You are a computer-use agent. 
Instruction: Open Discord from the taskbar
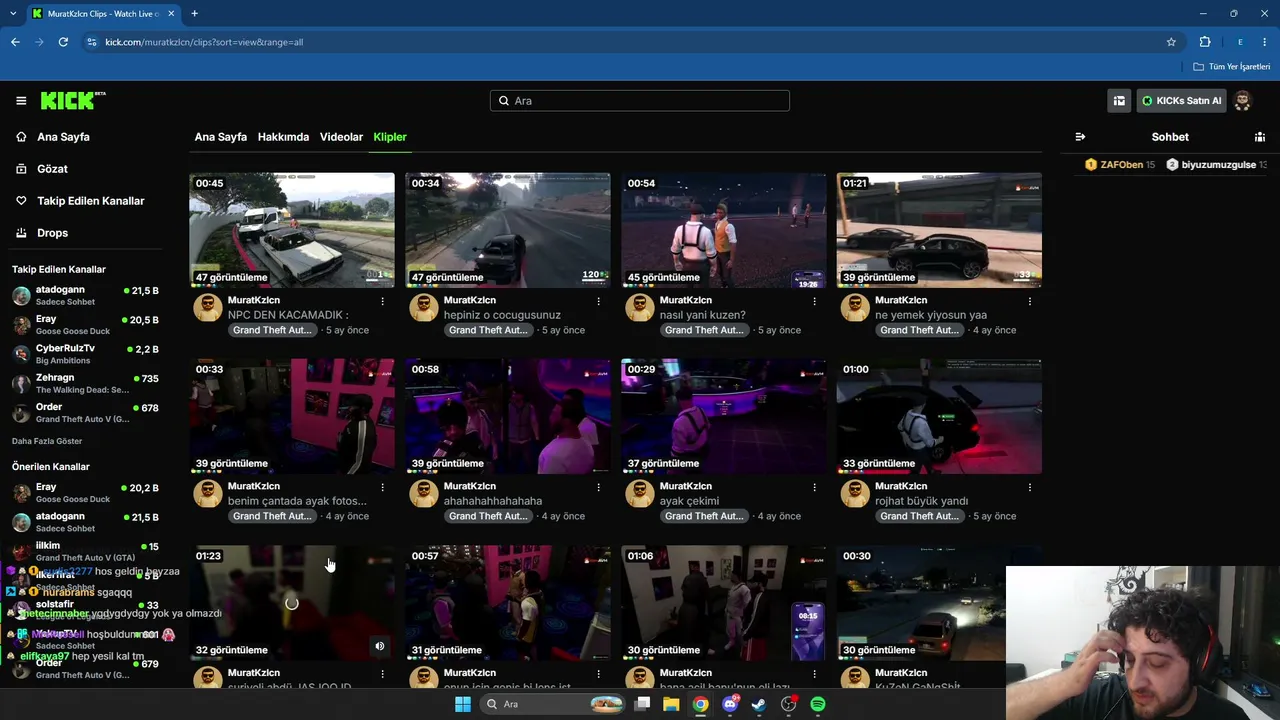(730, 704)
